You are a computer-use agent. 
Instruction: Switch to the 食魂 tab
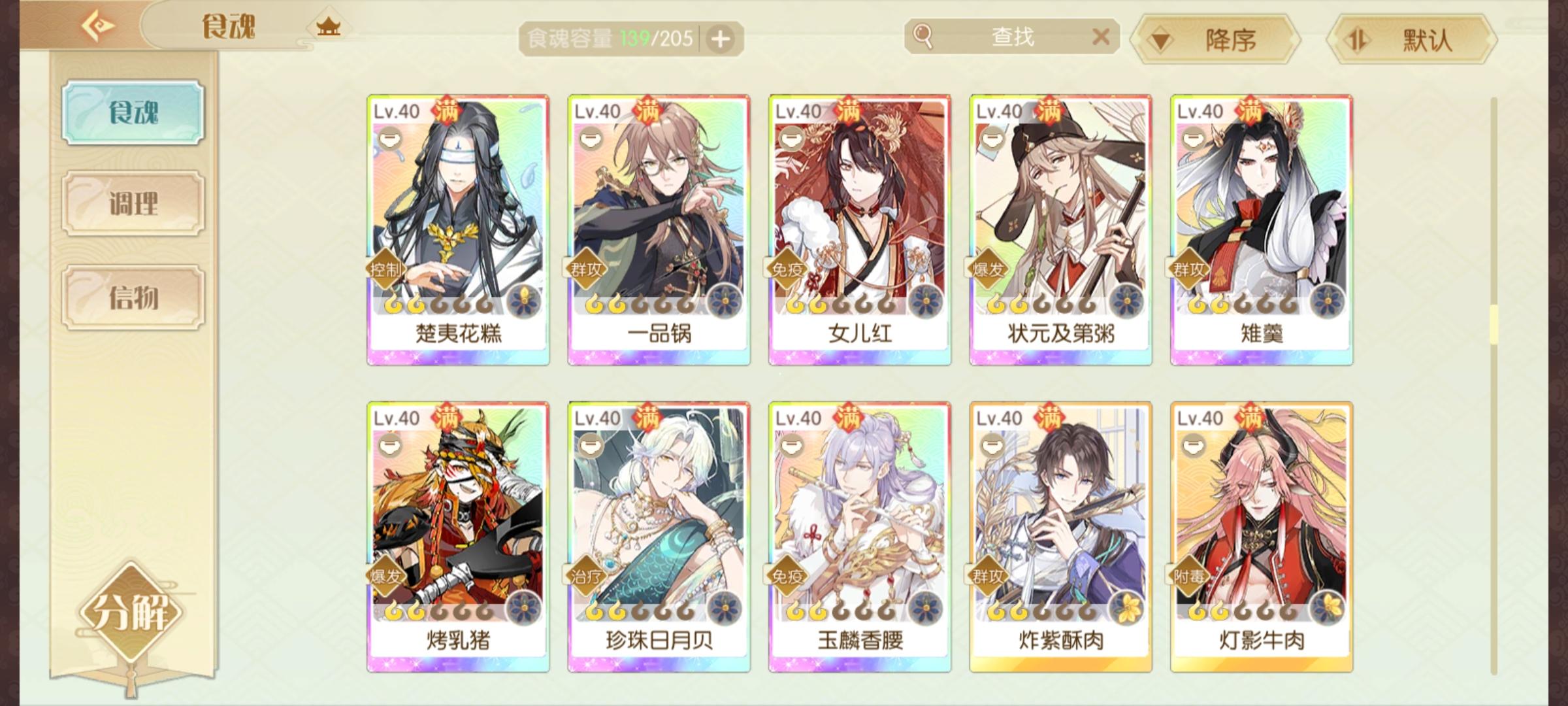point(133,112)
